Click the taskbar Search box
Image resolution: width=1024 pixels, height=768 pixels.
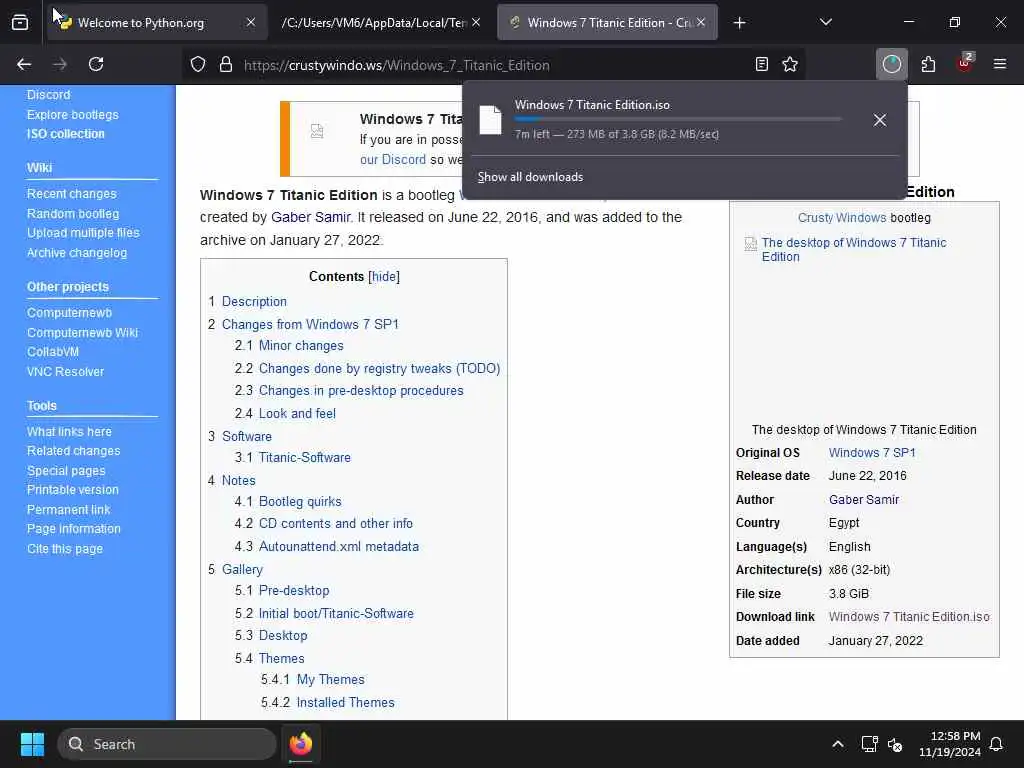pyautogui.click(x=167, y=744)
